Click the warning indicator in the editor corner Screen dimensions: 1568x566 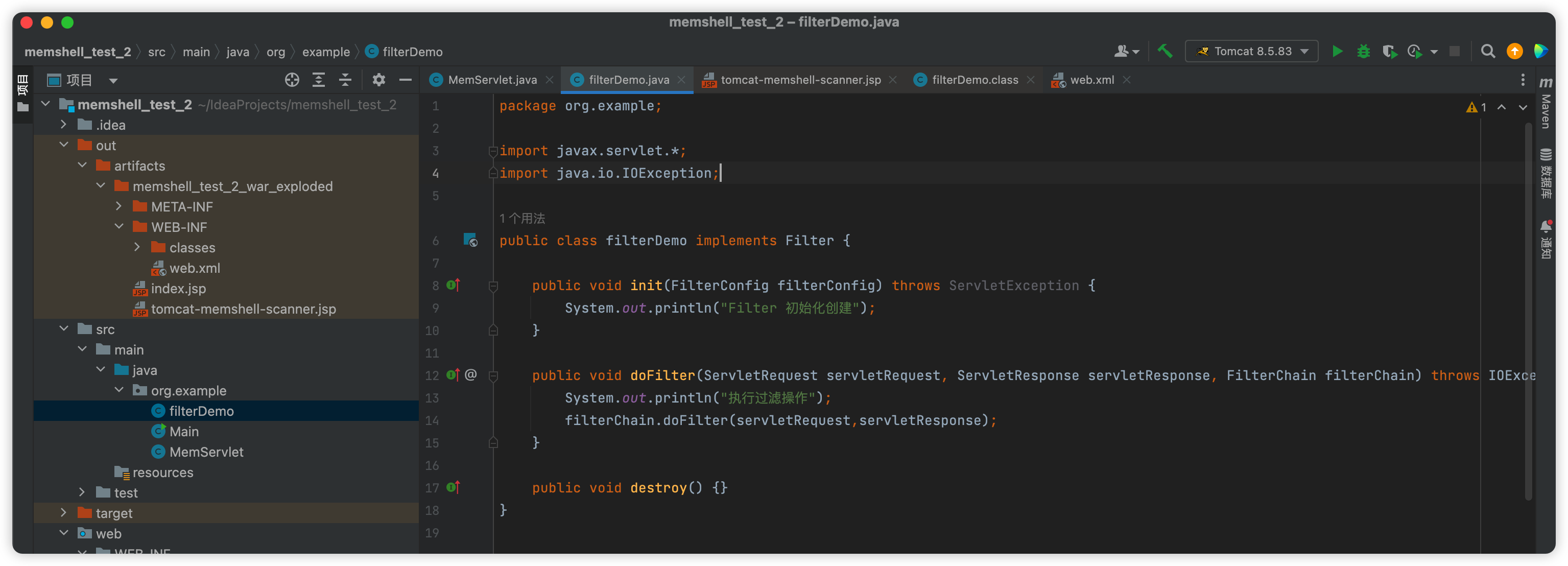(x=1476, y=107)
